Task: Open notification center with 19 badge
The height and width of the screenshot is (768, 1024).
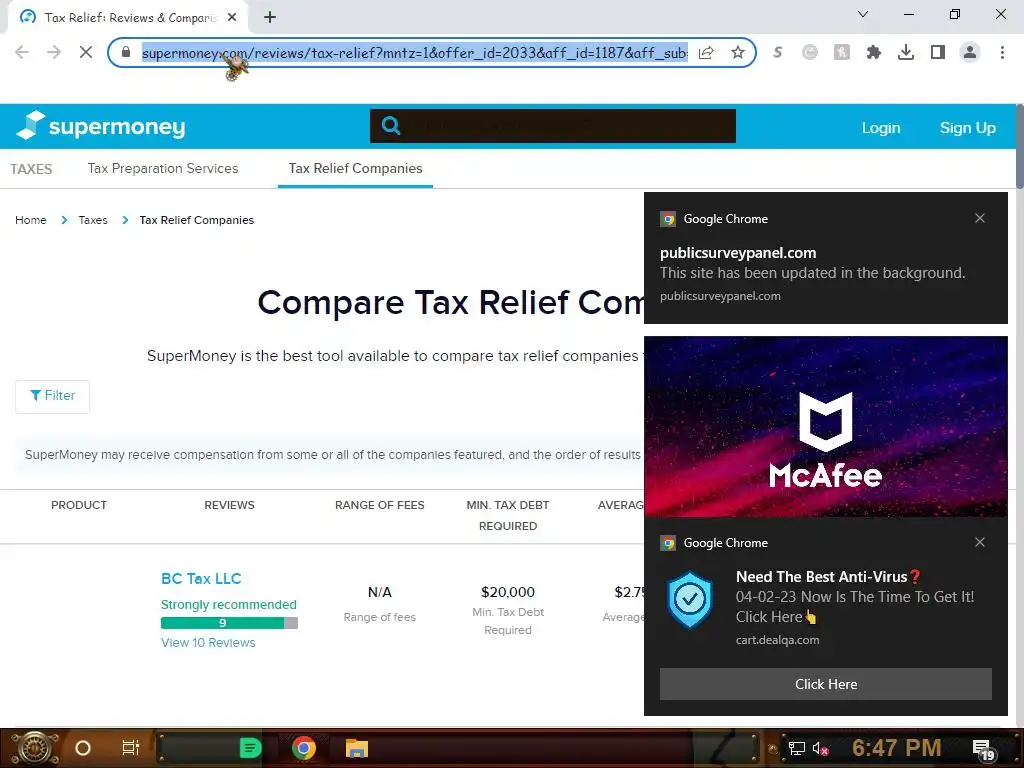Action: pos(983,750)
